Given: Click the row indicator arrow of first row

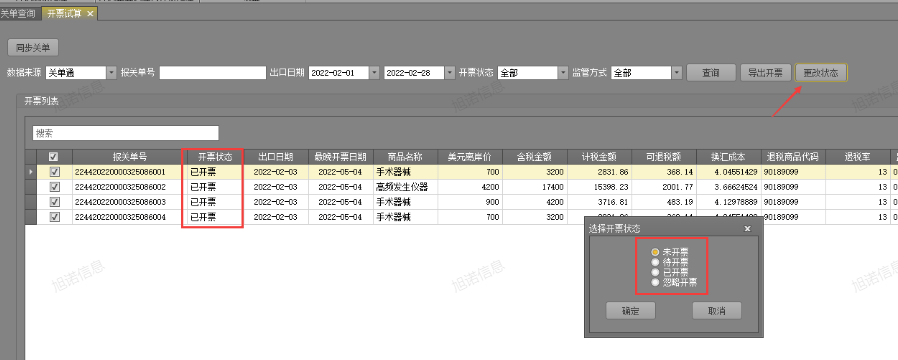Looking at the screenshot, I should click(x=31, y=171).
